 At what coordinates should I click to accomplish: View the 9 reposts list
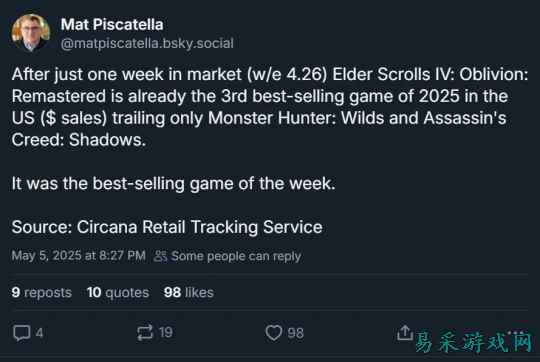[41, 292]
